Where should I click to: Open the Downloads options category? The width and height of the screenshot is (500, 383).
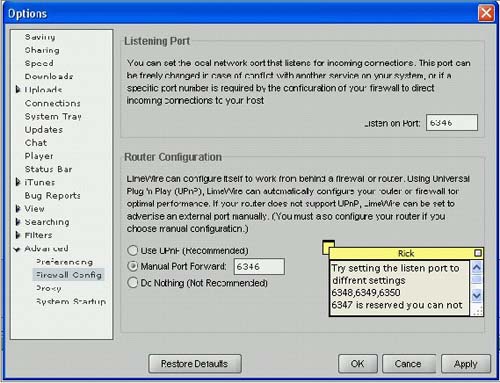[49, 76]
